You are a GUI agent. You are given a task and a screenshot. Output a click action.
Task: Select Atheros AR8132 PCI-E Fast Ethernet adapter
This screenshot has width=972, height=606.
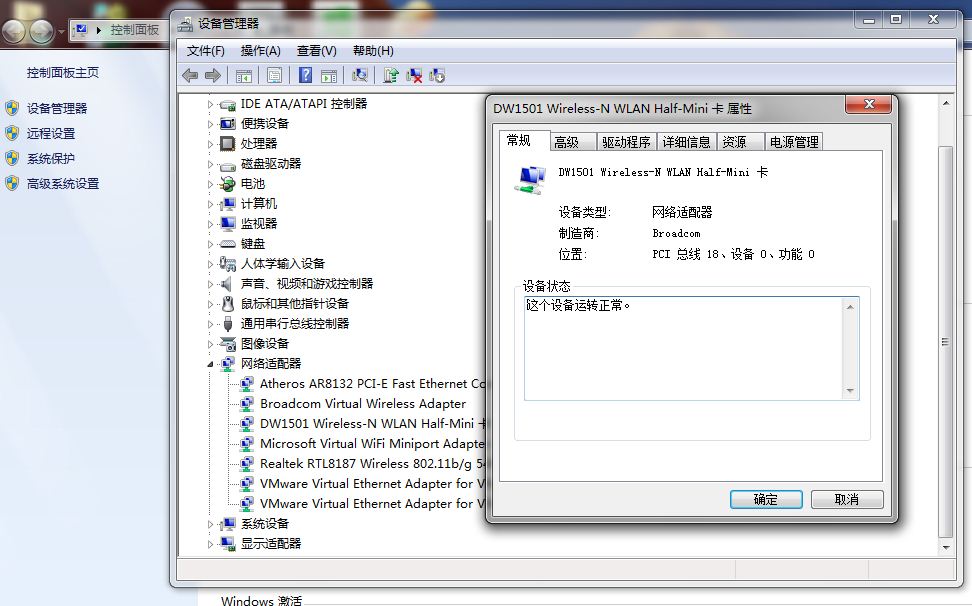372,384
